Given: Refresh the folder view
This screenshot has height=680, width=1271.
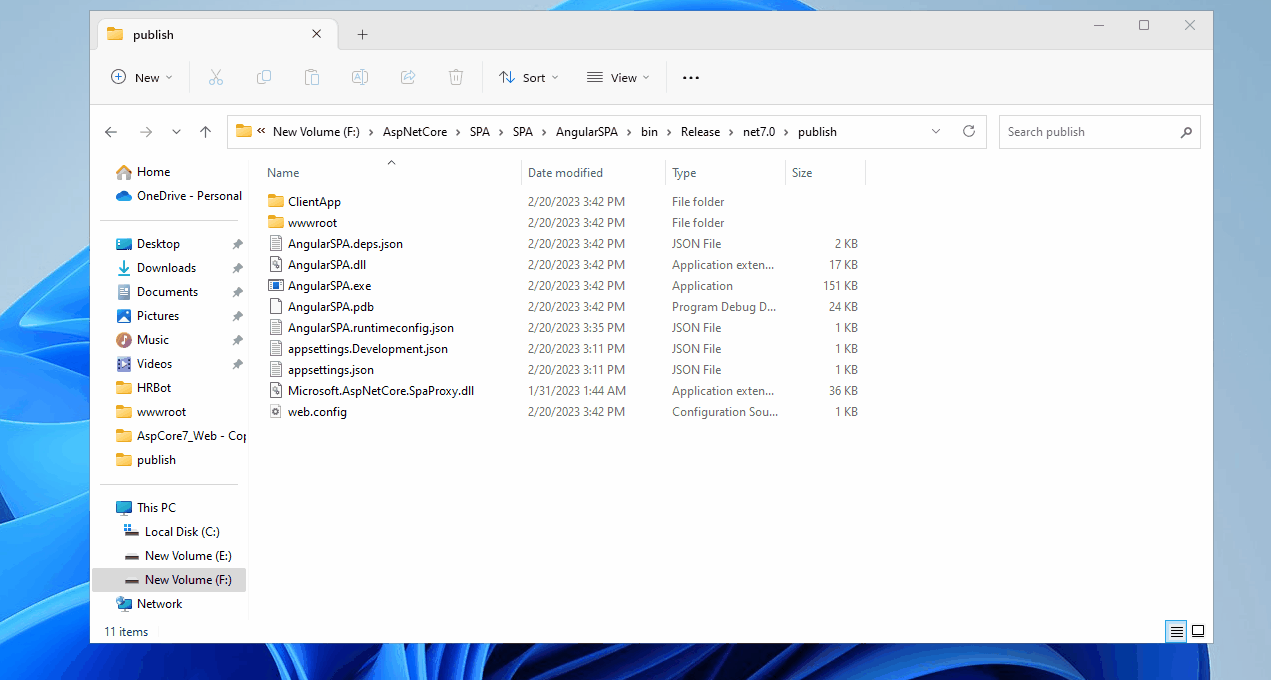Looking at the screenshot, I should click(968, 131).
